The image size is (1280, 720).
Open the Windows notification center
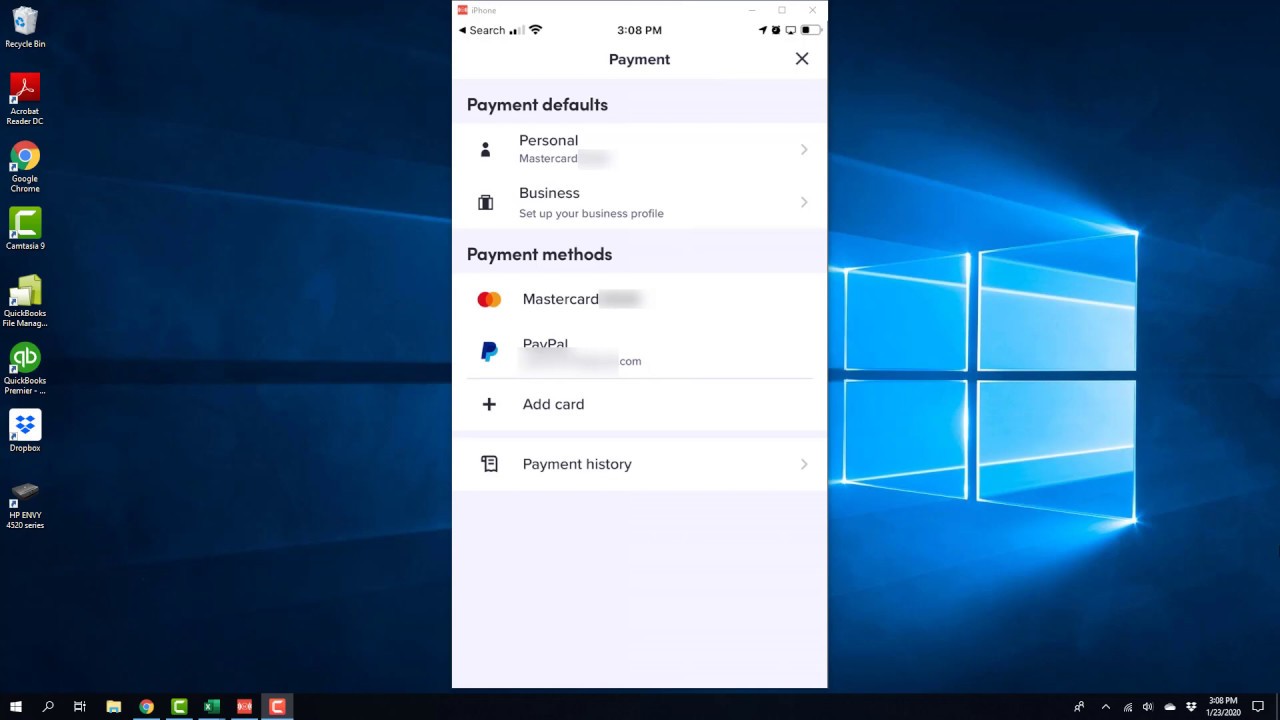point(1258,707)
